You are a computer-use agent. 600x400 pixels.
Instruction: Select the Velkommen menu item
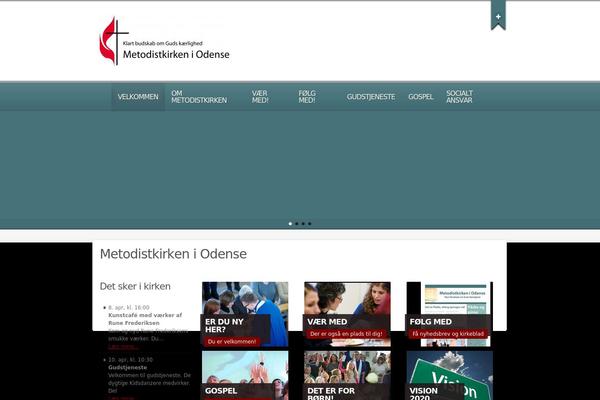click(x=138, y=97)
